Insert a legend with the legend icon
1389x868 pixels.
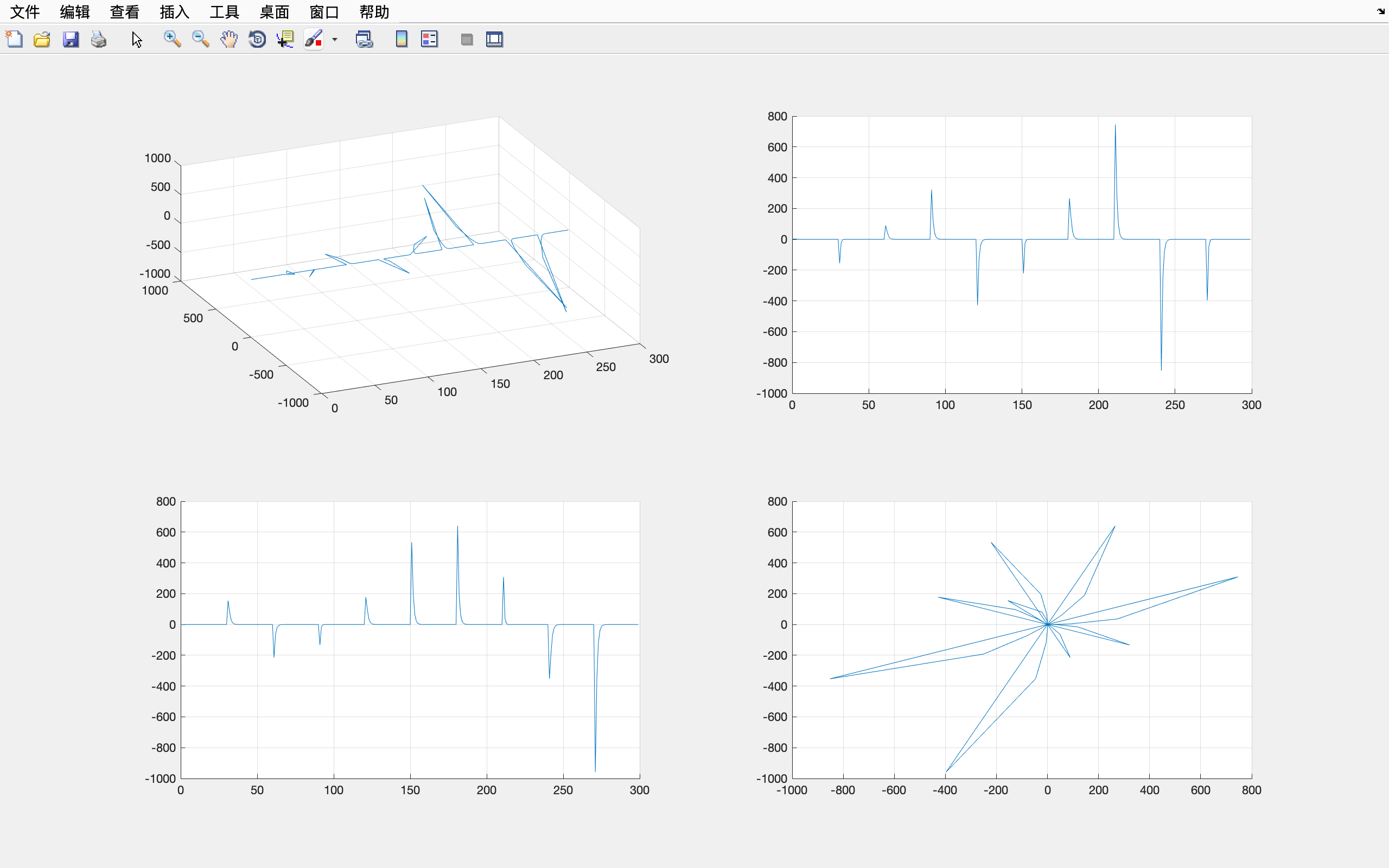[429, 39]
